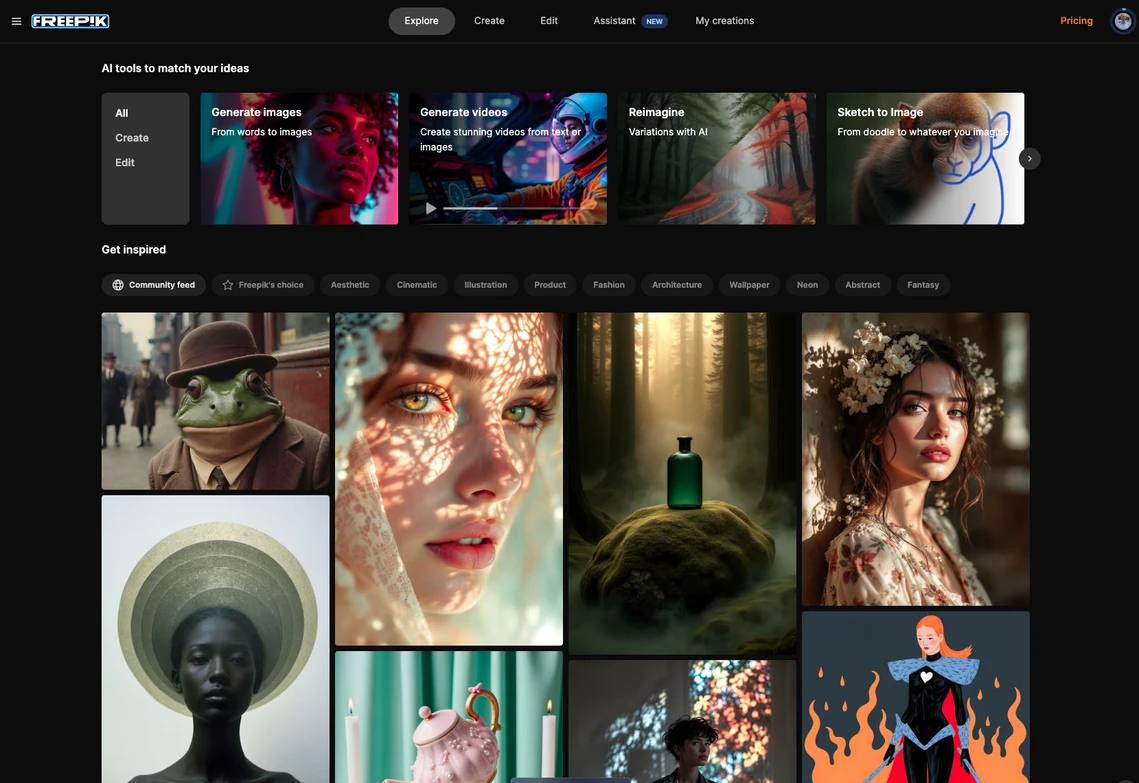Screen dimensions: 1139x783
Task: Open the user profile avatar
Action: pos(1122,21)
